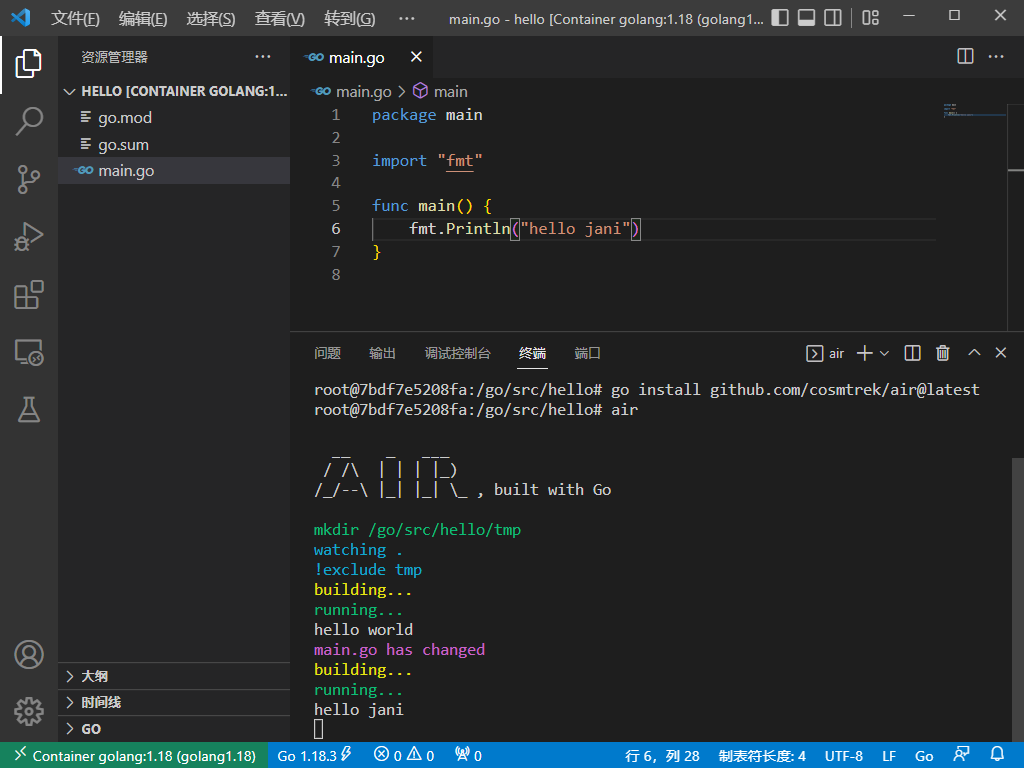This screenshot has height=768, width=1024.
Task: Click Go 1.18.3 version in status bar
Action: point(314,756)
